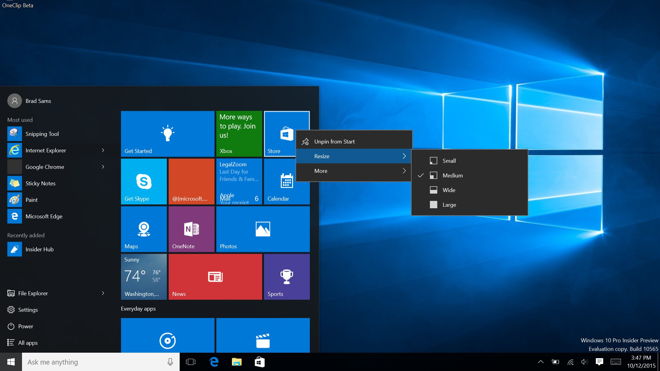Open the Maps tile
The height and width of the screenshot is (371, 660).
(144, 229)
